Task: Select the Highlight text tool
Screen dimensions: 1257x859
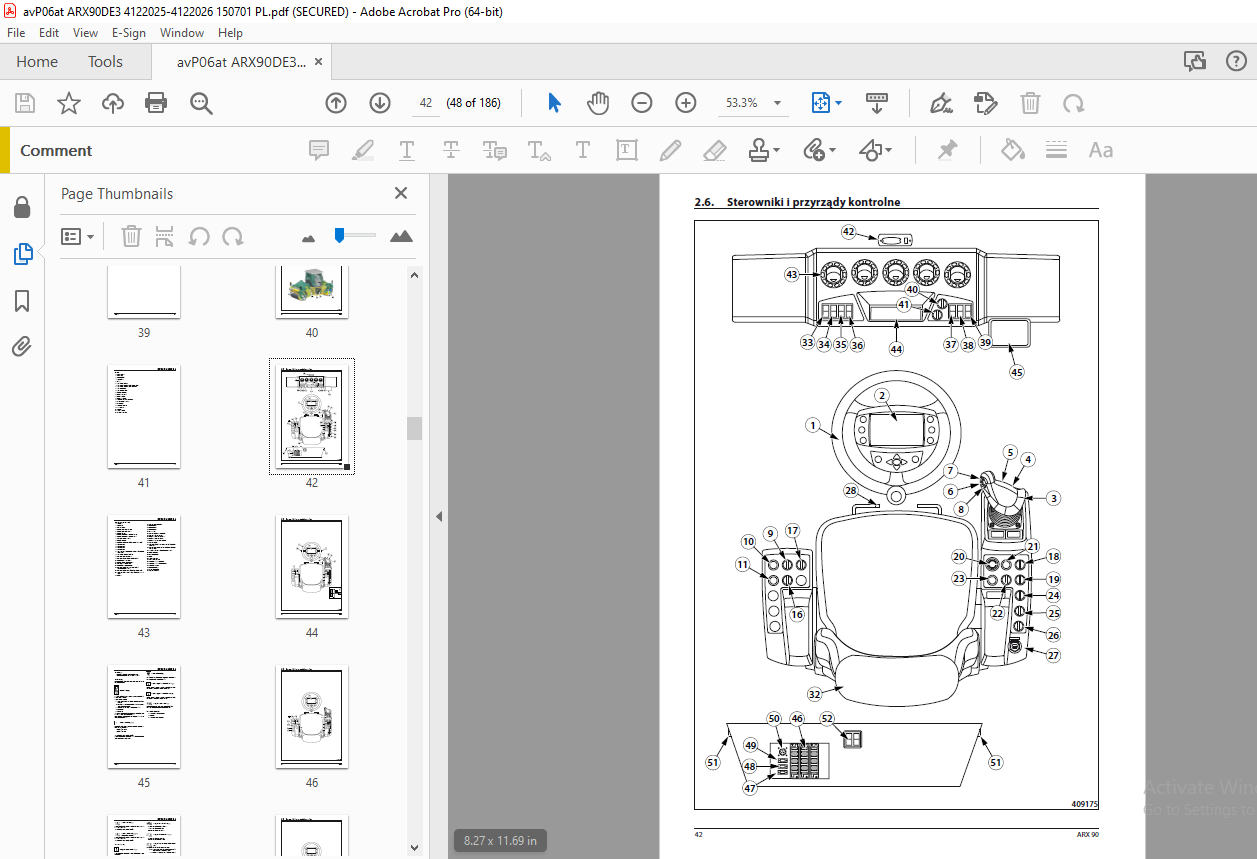Action: (x=363, y=151)
